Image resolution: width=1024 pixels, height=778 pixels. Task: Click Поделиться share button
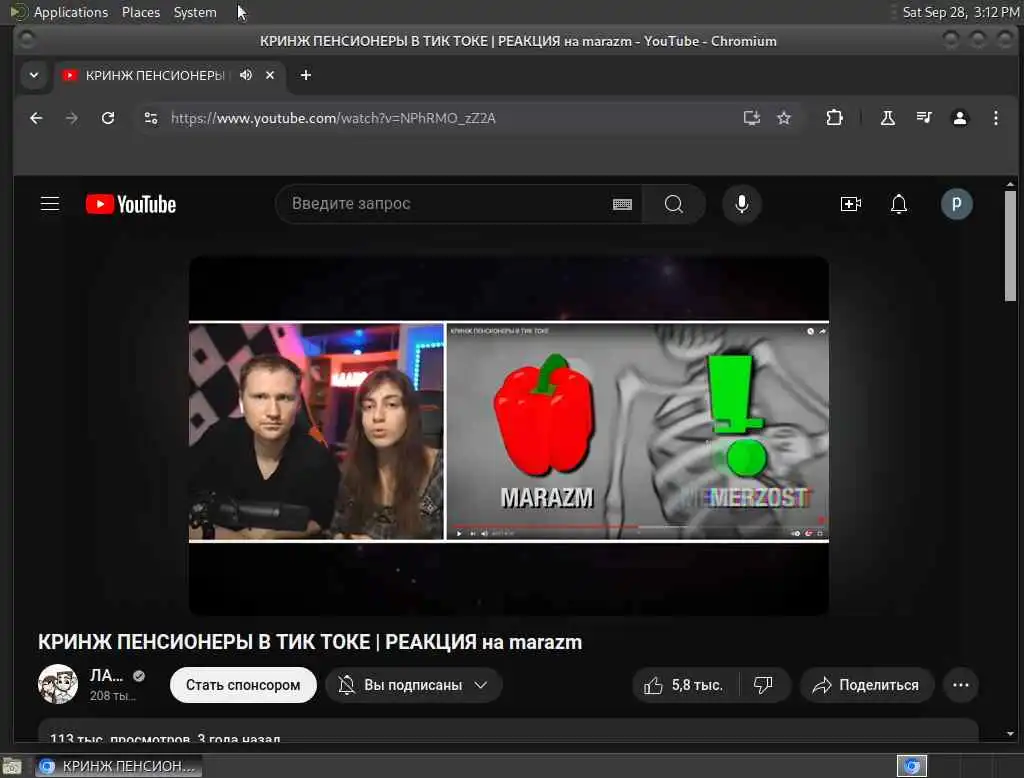click(x=867, y=685)
